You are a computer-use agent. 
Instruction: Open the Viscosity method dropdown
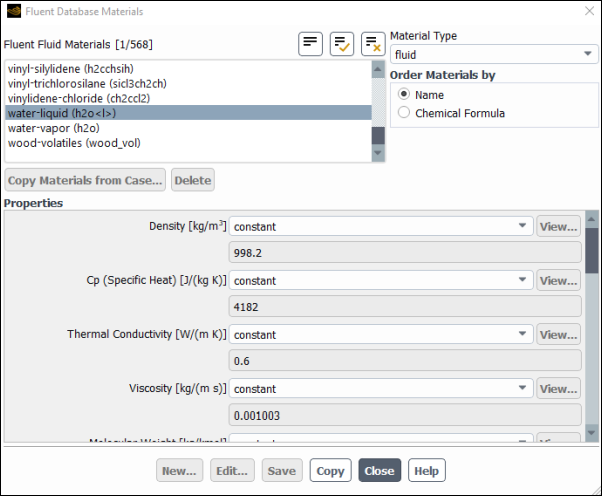coord(381,389)
